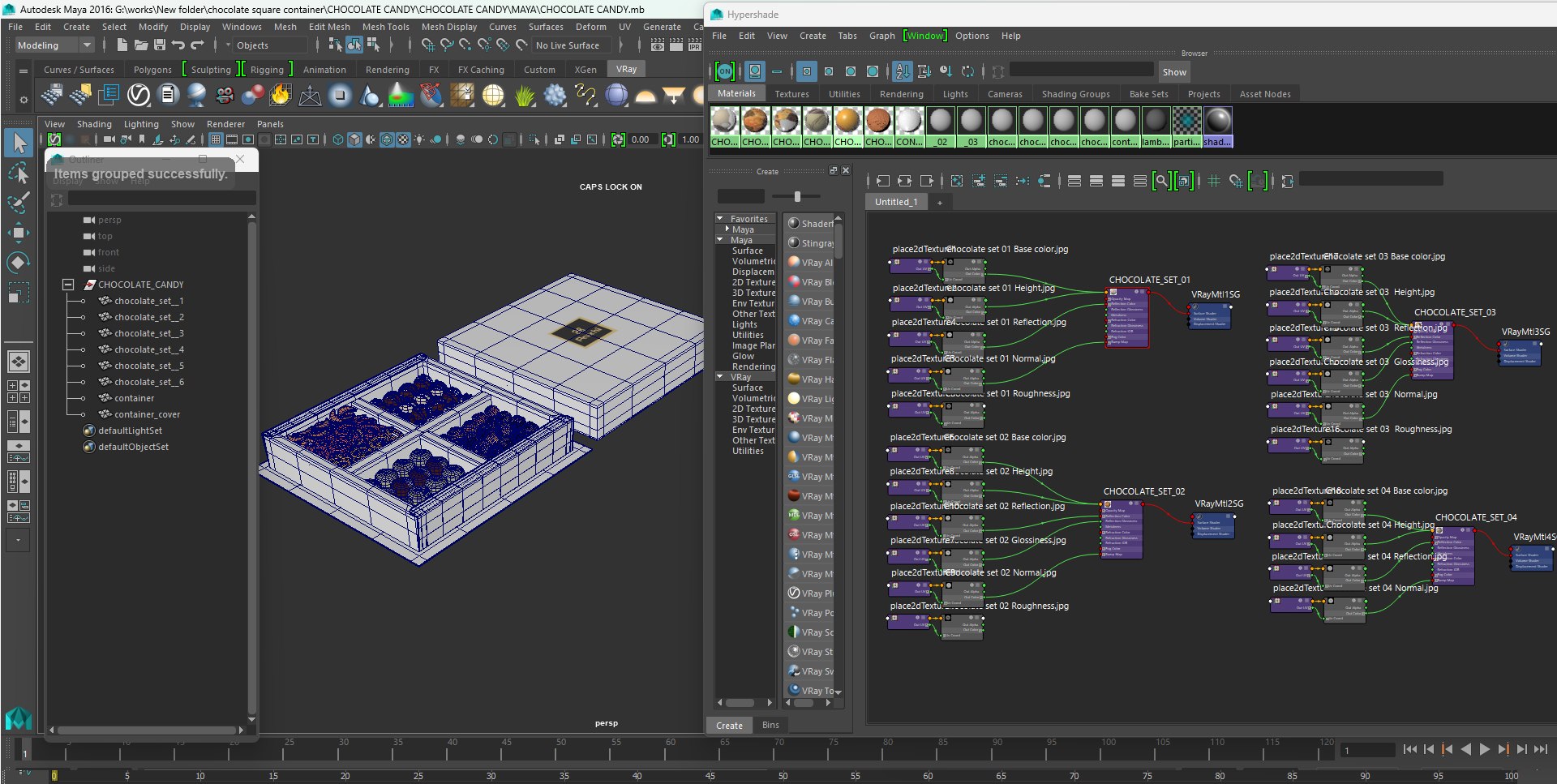
Task: Click the Save Scene floppy icon
Action: click(160, 45)
